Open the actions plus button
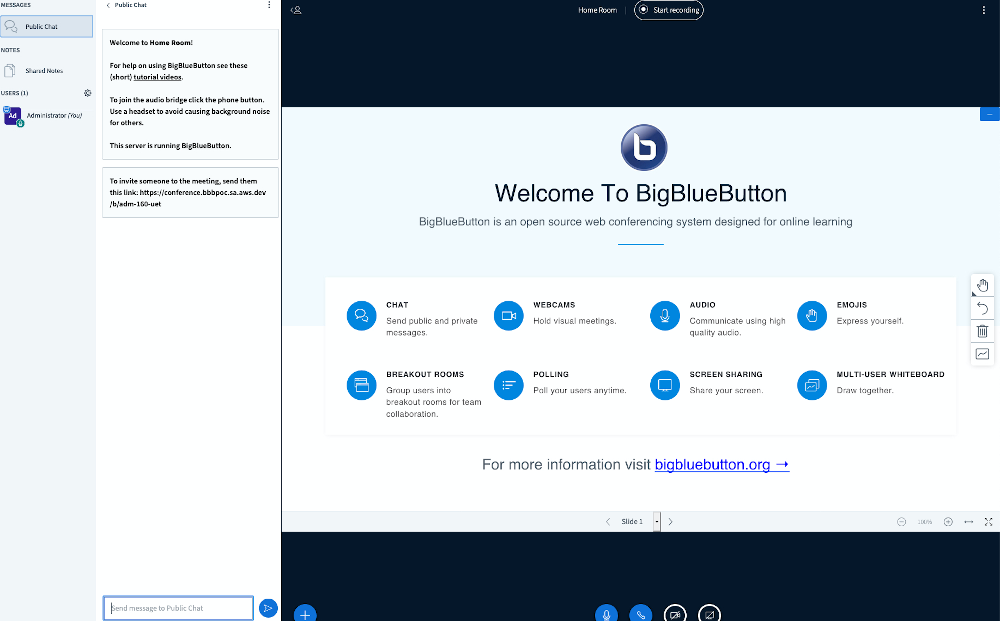 pyautogui.click(x=305, y=613)
